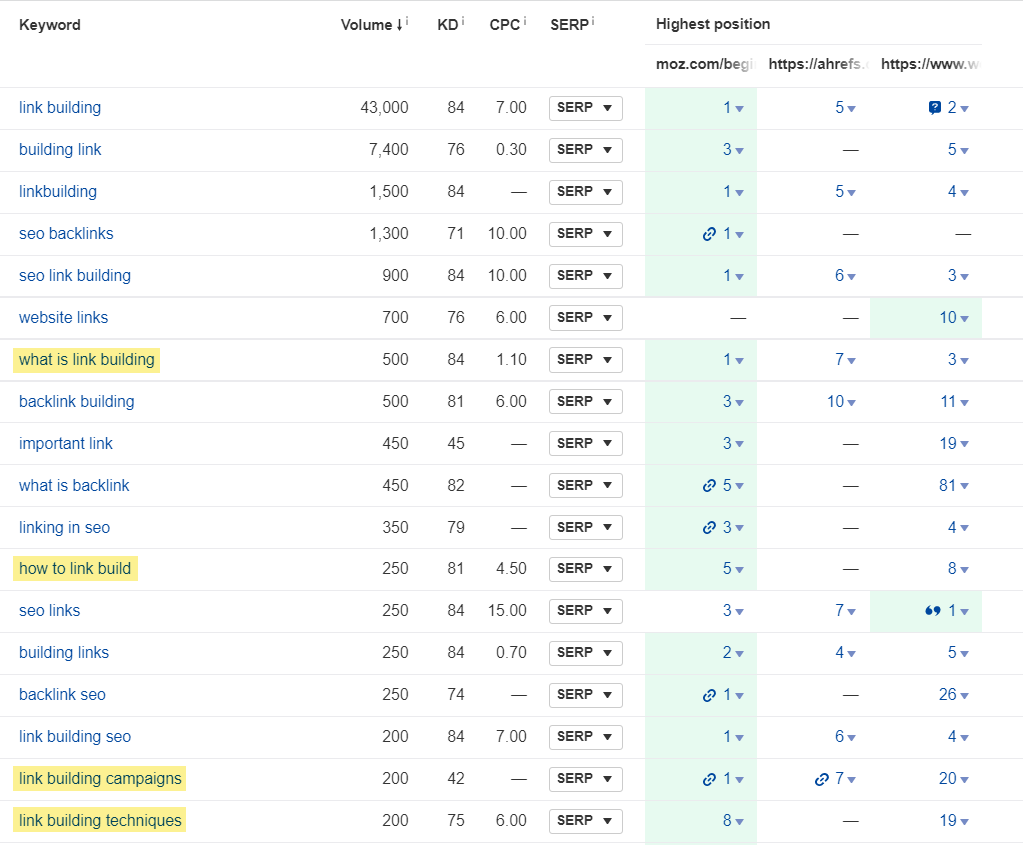The image size is (1023, 845).
Task: Click the info icon next to the Volume header
Action: 406,19
